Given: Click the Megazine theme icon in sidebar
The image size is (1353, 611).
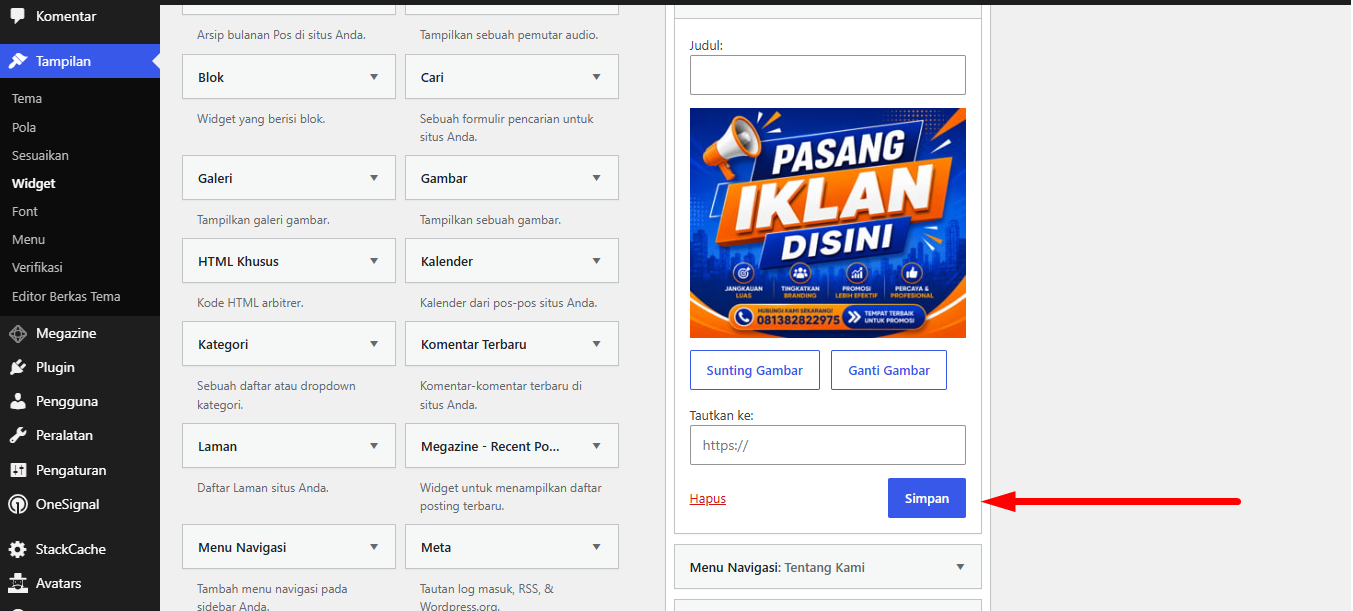Looking at the screenshot, I should coord(18,333).
